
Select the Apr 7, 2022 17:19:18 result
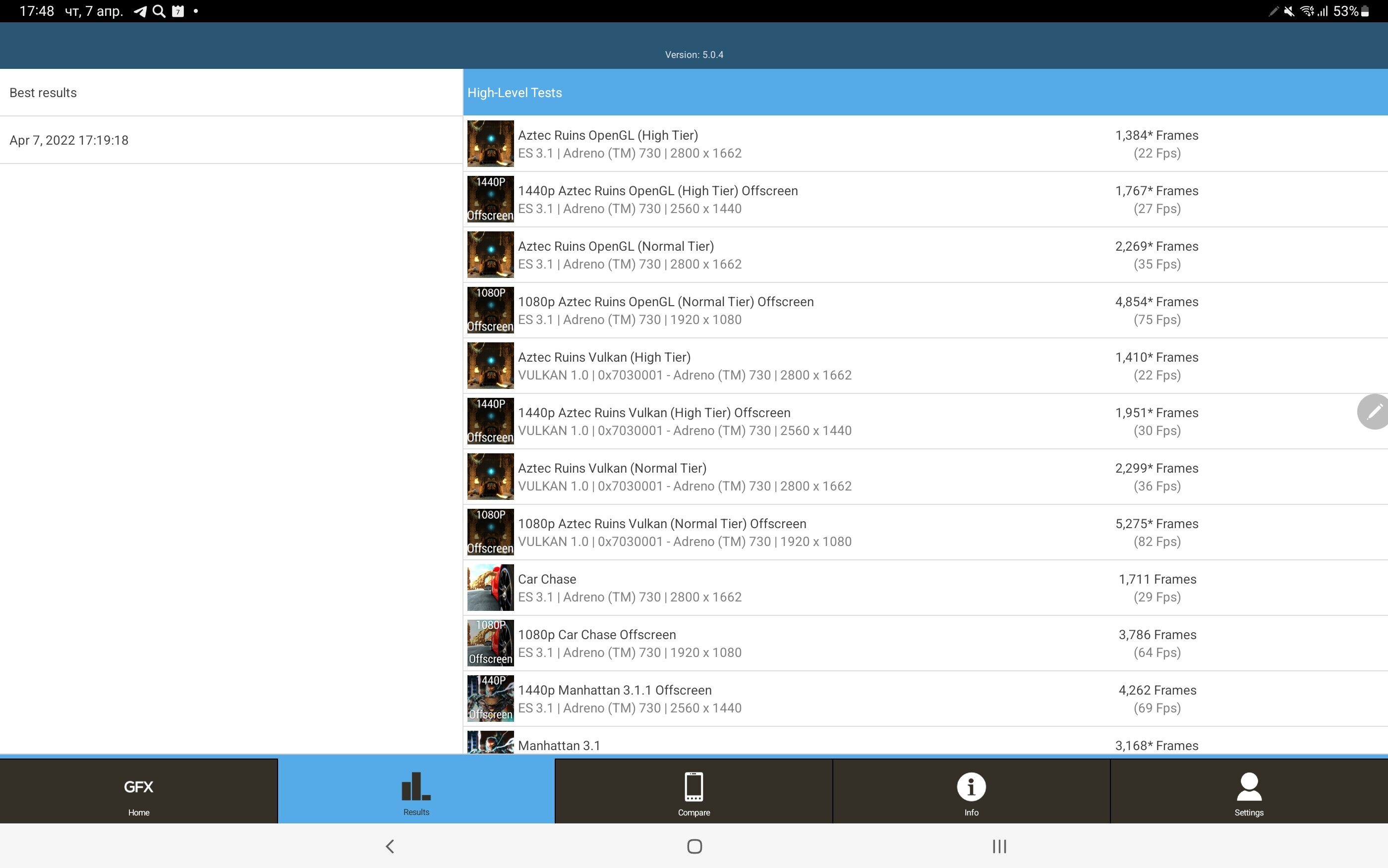(x=231, y=140)
